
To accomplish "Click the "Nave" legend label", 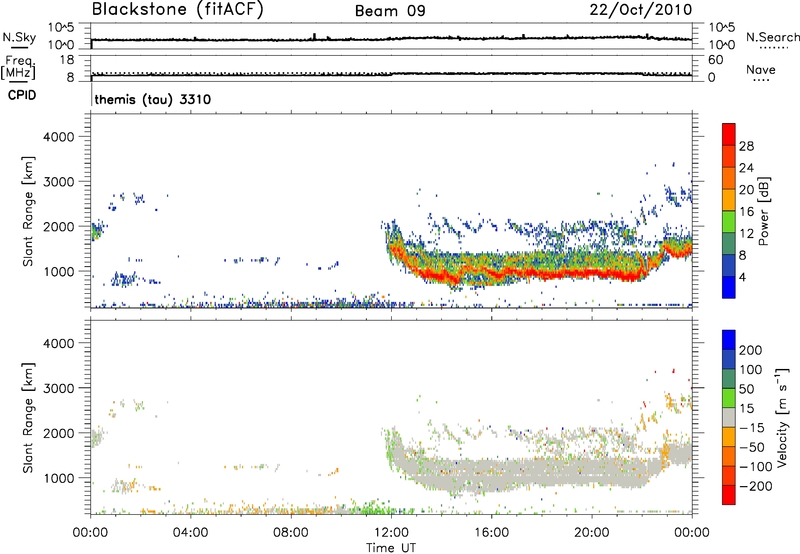I will pos(761,70).
